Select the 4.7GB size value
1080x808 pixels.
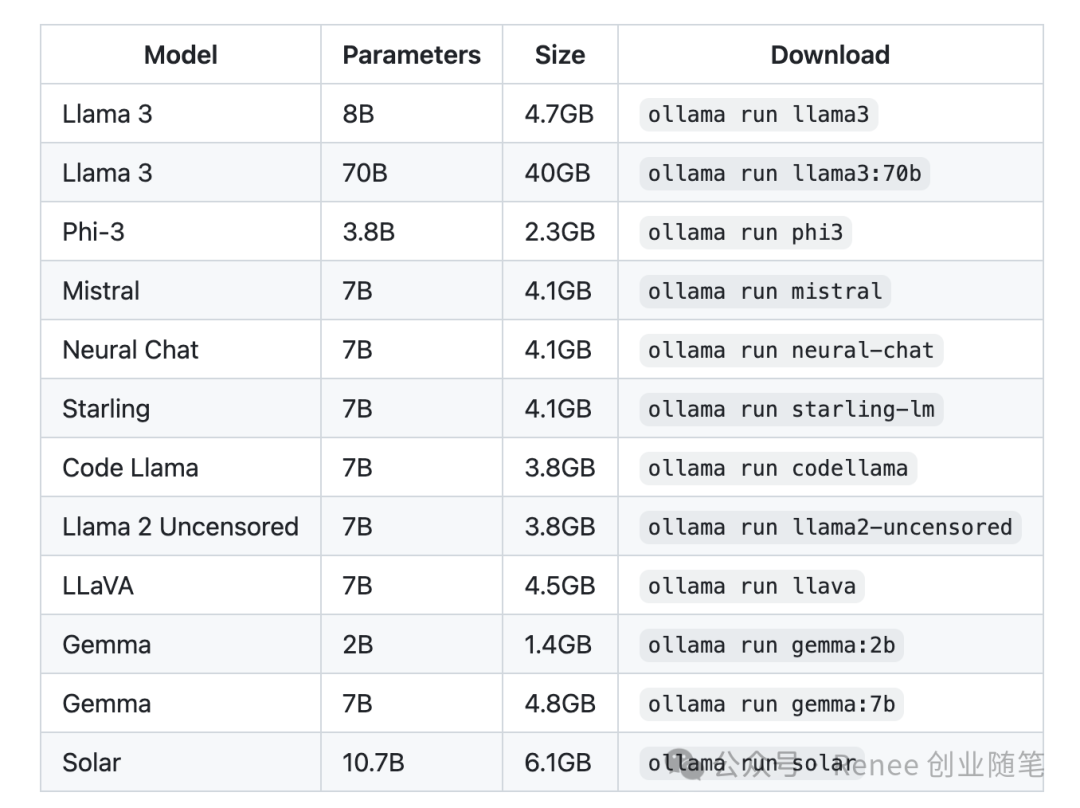(x=559, y=114)
